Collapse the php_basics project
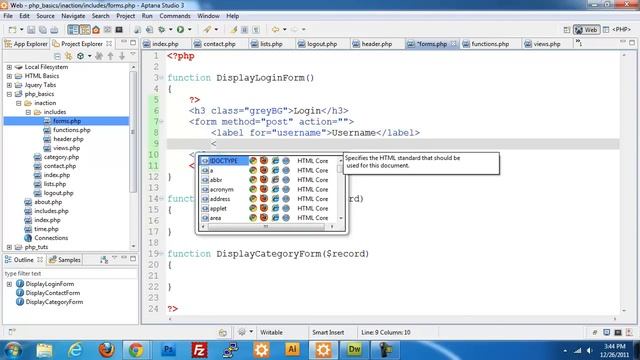640x360 pixels. click(x=9, y=94)
